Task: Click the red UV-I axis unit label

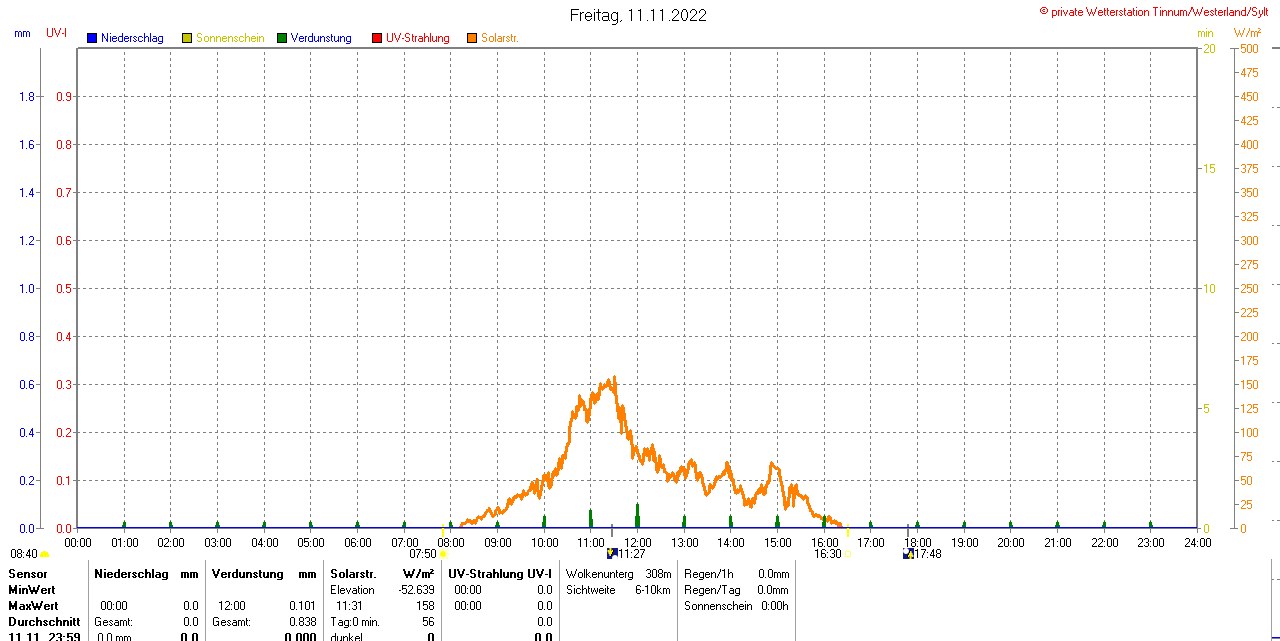Action: (x=57, y=33)
